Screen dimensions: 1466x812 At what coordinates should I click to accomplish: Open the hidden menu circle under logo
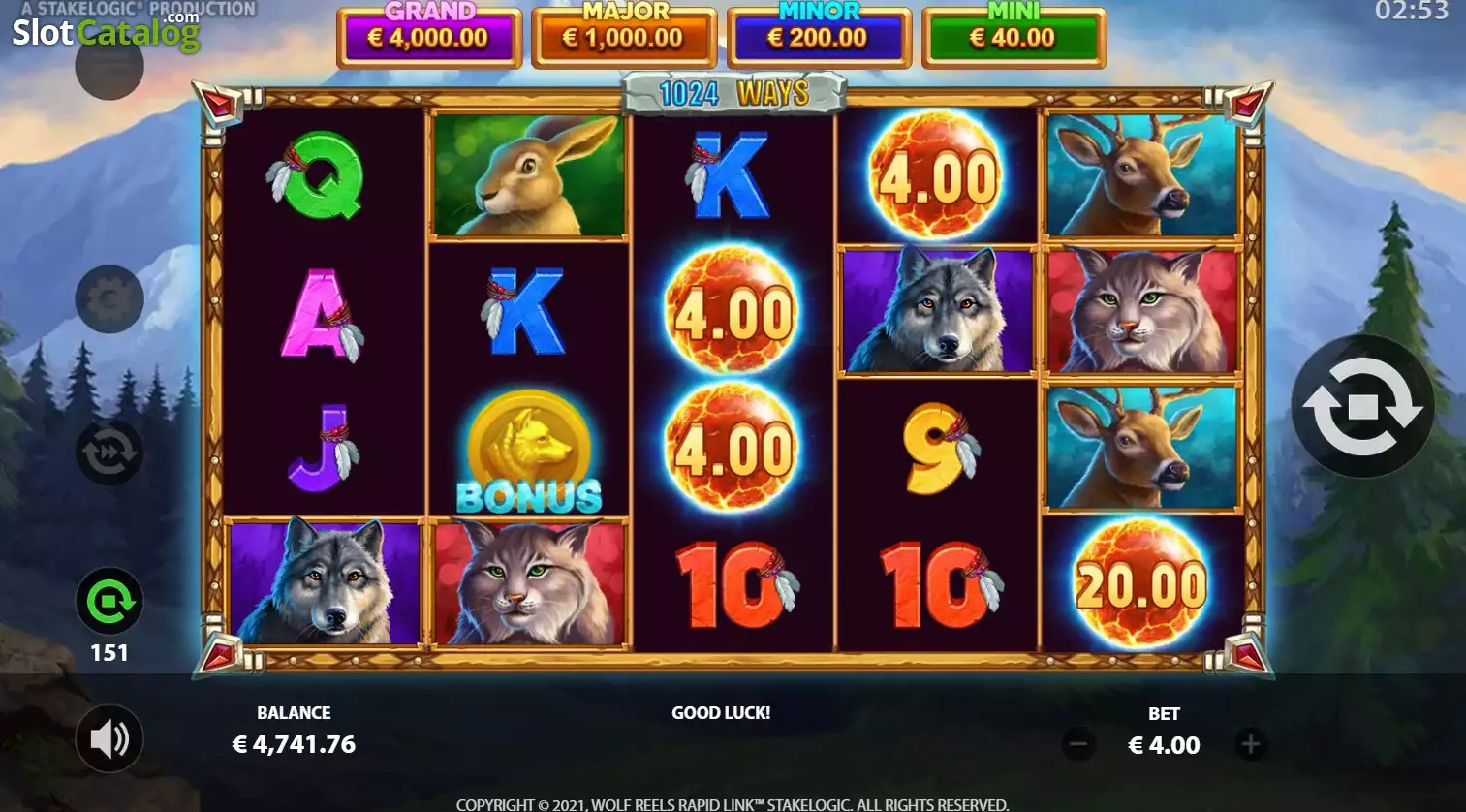tap(109, 66)
